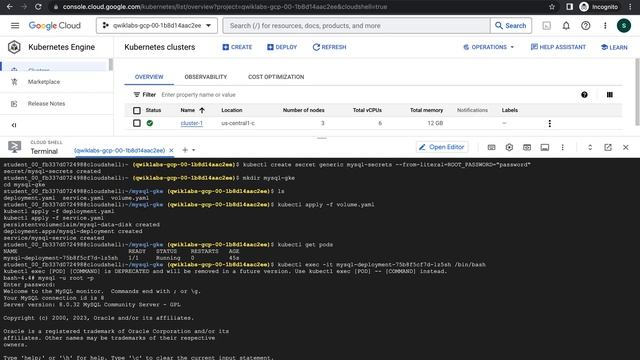Open Cloud Shell terminal settings gear
Viewport: 640px width, 360px height.
(509, 147)
